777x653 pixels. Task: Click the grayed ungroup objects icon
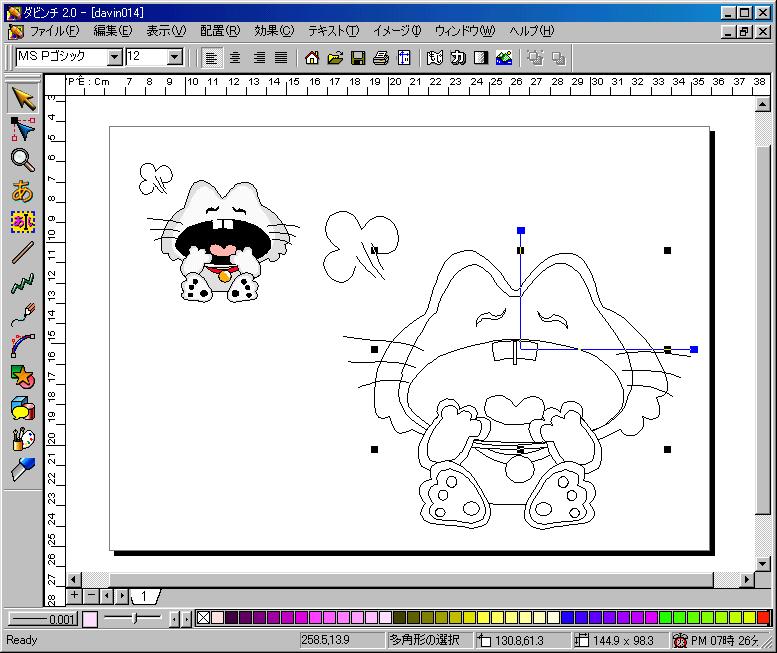click(558, 58)
